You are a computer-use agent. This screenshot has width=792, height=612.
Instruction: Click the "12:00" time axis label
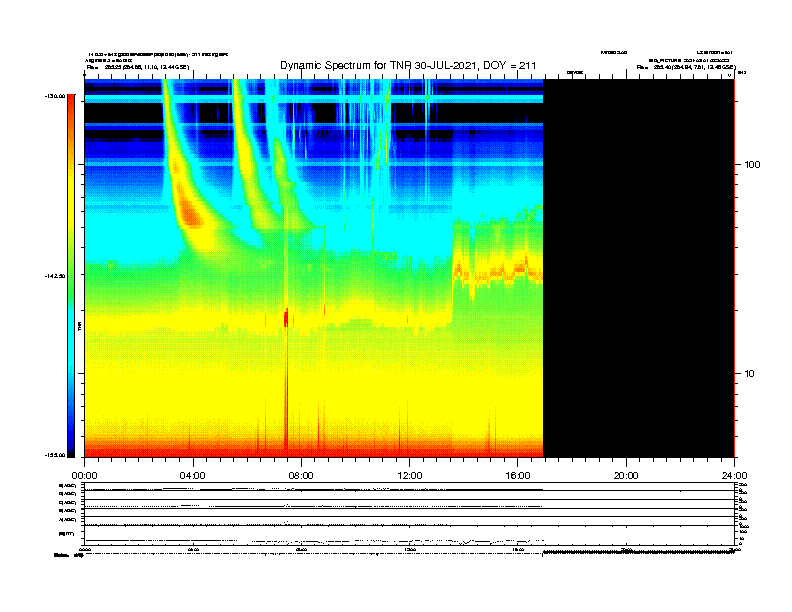click(x=410, y=476)
